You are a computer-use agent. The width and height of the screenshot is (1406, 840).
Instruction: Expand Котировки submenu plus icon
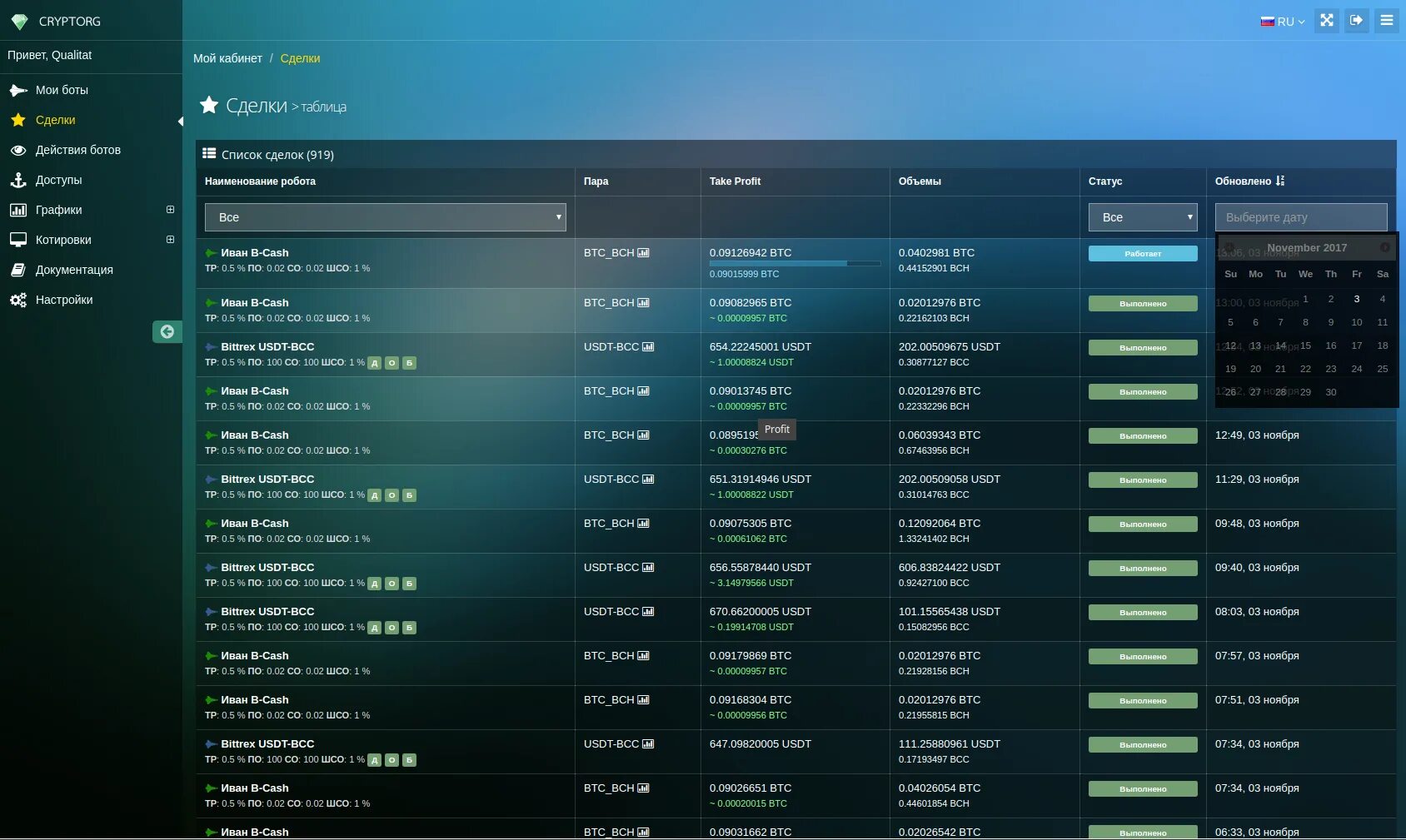click(x=170, y=240)
